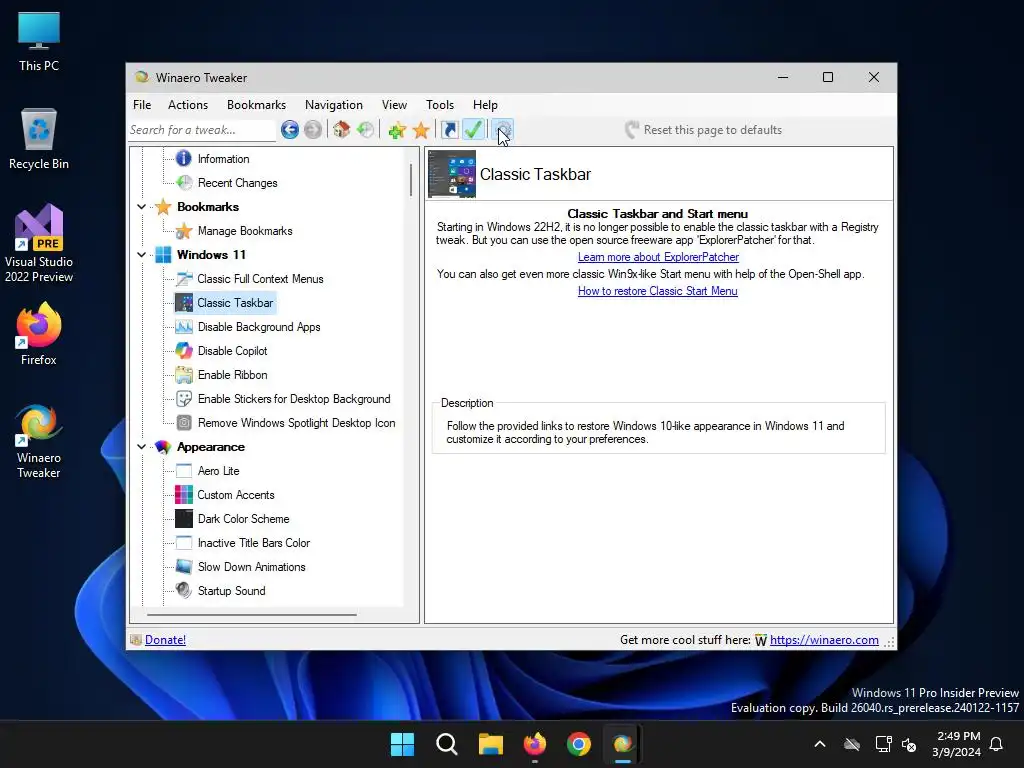Open the File menu
Viewport: 1024px width, 768px height.
click(x=142, y=104)
